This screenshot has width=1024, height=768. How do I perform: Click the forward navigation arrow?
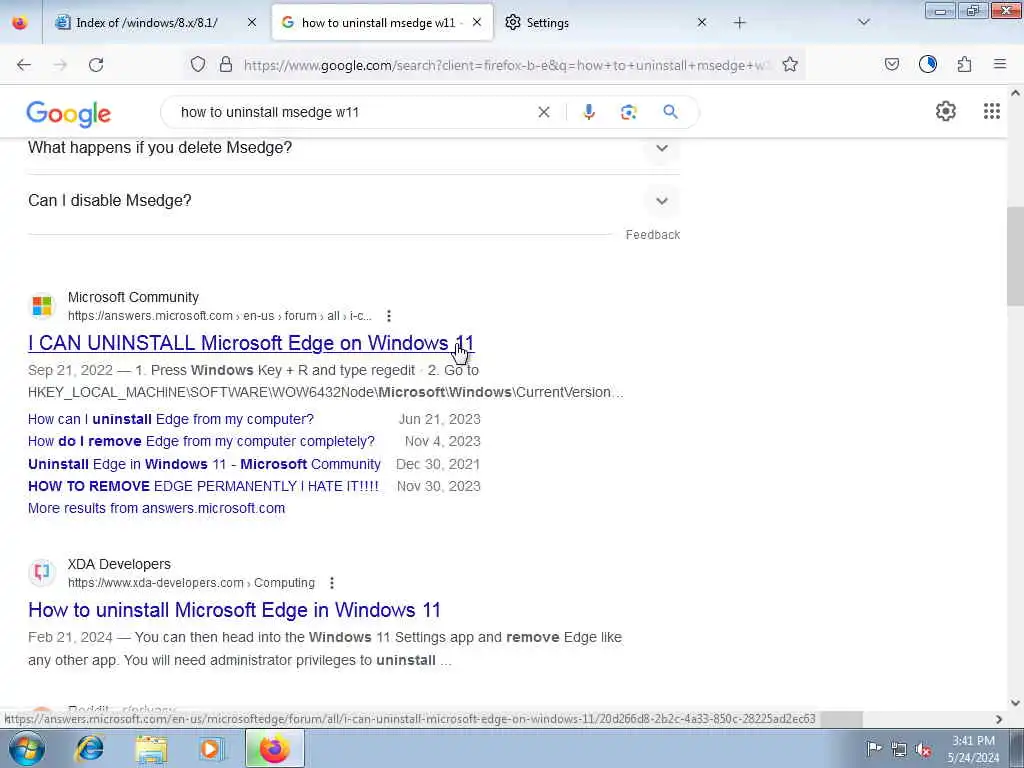60,65
